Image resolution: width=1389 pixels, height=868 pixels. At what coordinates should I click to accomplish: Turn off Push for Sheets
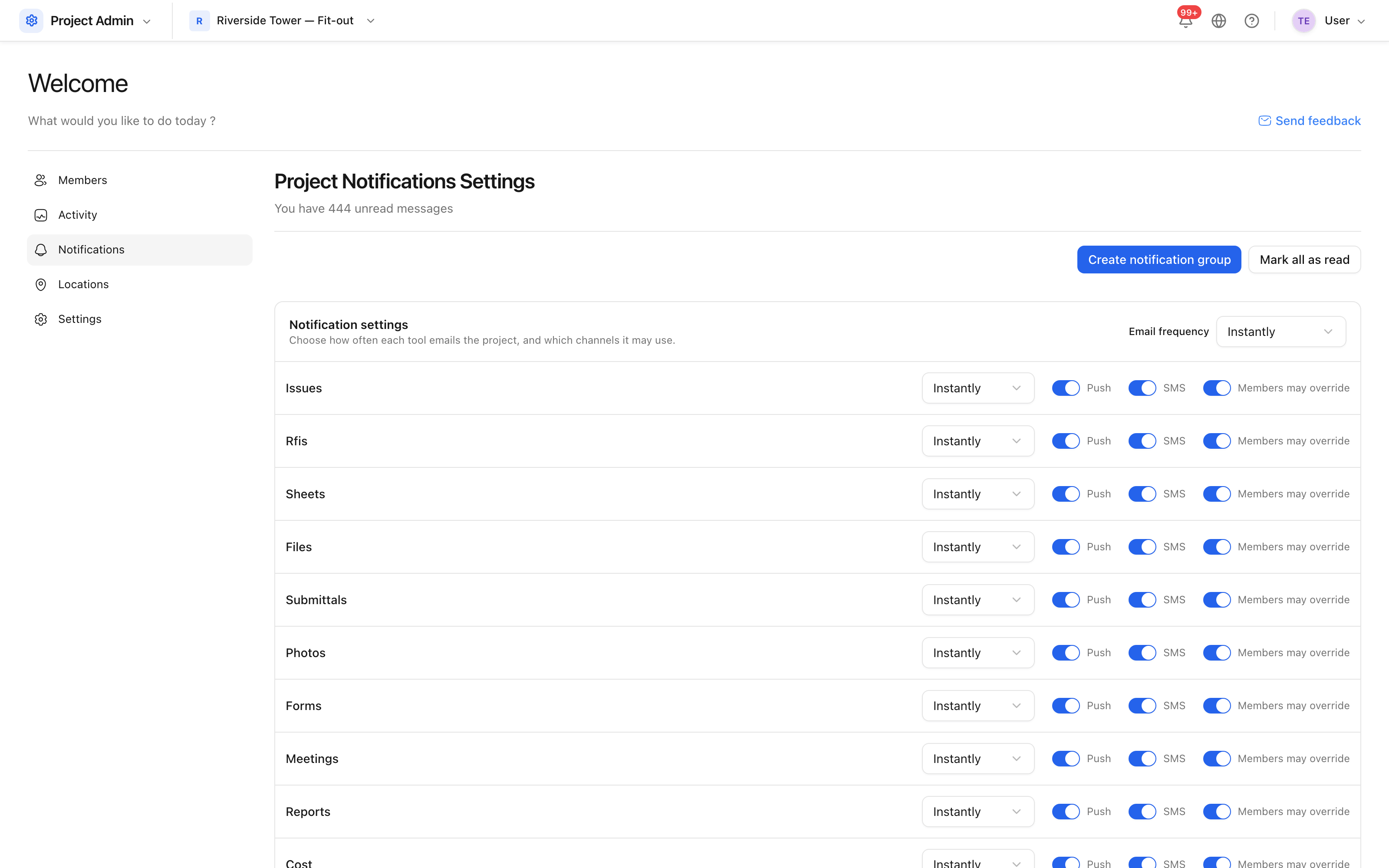click(1065, 494)
